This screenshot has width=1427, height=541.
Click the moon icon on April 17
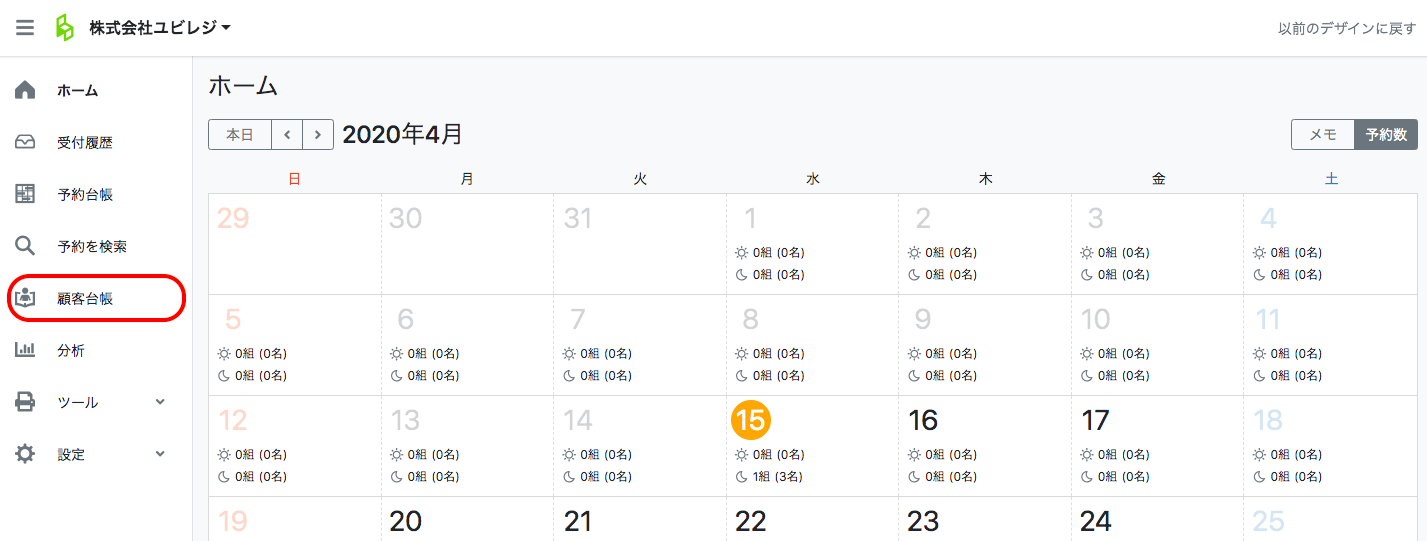pyautogui.click(x=1087, y=477)
